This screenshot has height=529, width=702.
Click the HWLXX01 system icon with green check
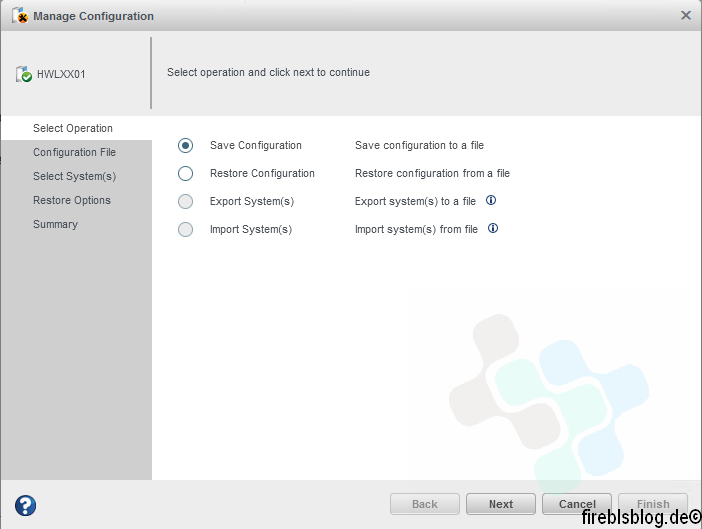(24, 74)
